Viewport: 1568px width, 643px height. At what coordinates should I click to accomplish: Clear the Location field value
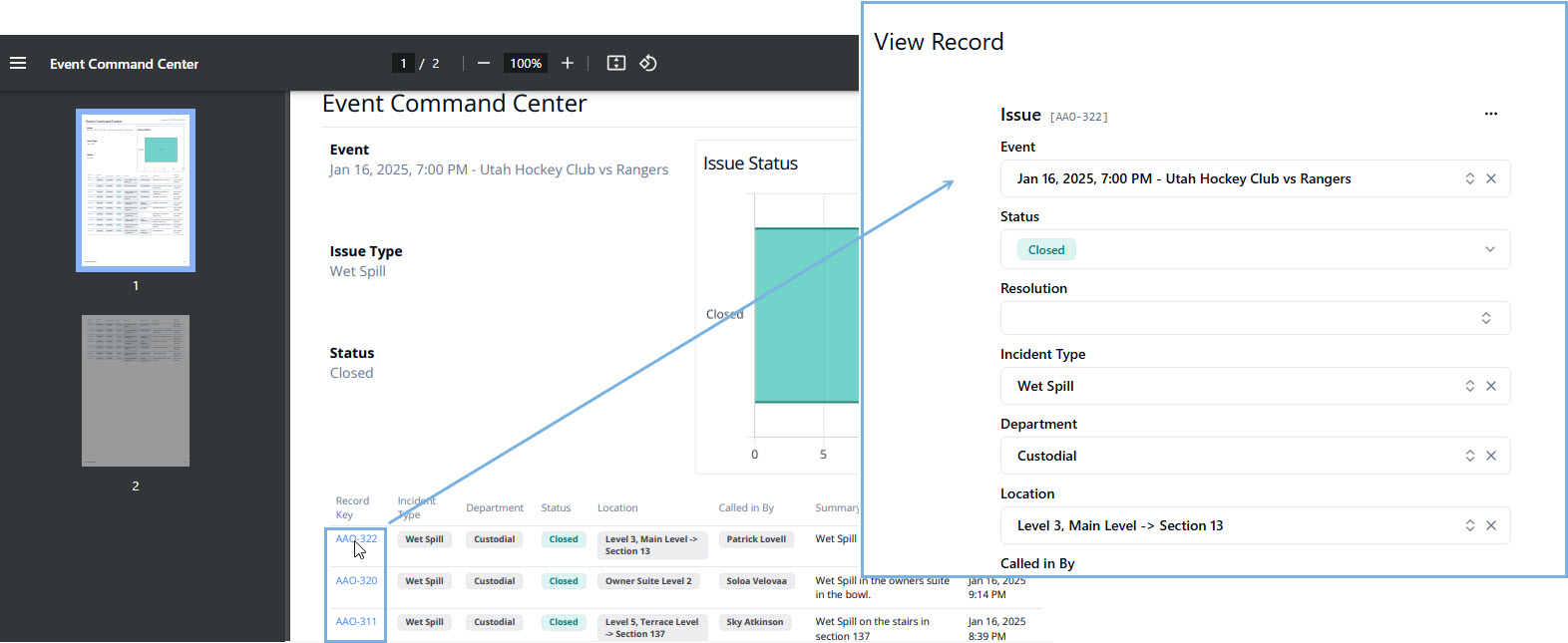point(1491,525)
